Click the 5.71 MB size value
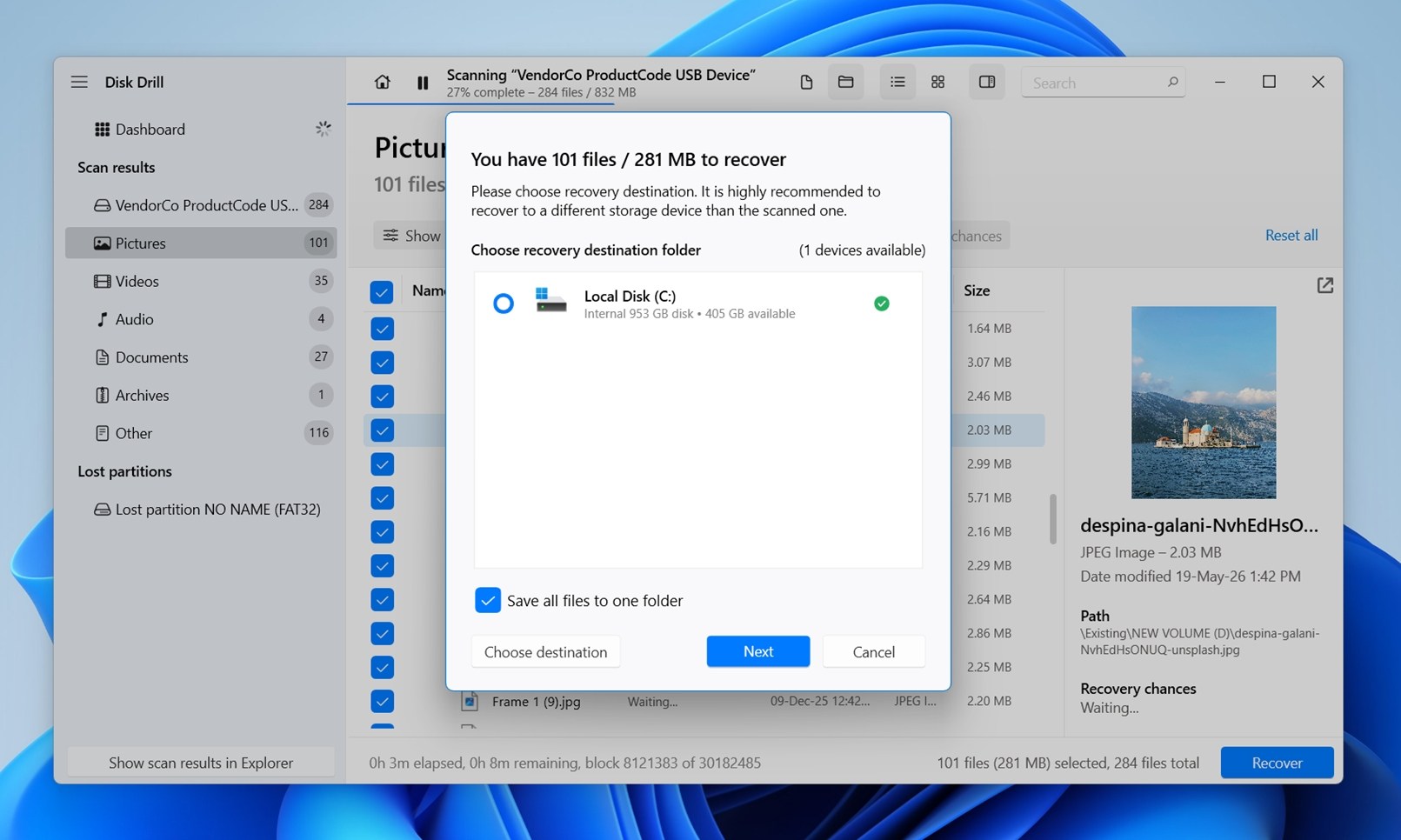This screenshot has width=1401, height=840. click(989, 498)
